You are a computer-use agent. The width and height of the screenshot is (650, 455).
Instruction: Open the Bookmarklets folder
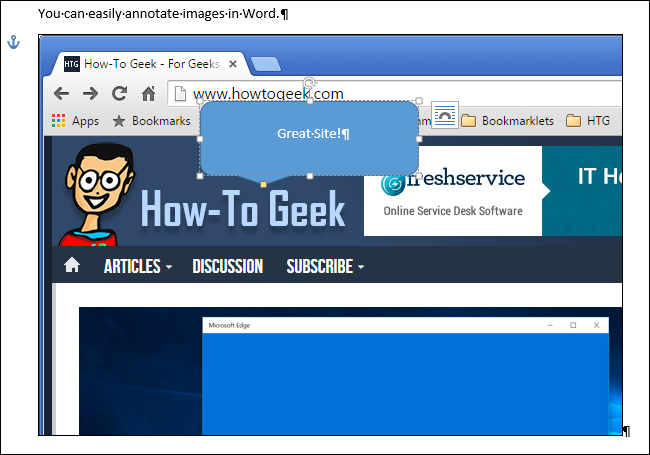click(x=507, y=121)
